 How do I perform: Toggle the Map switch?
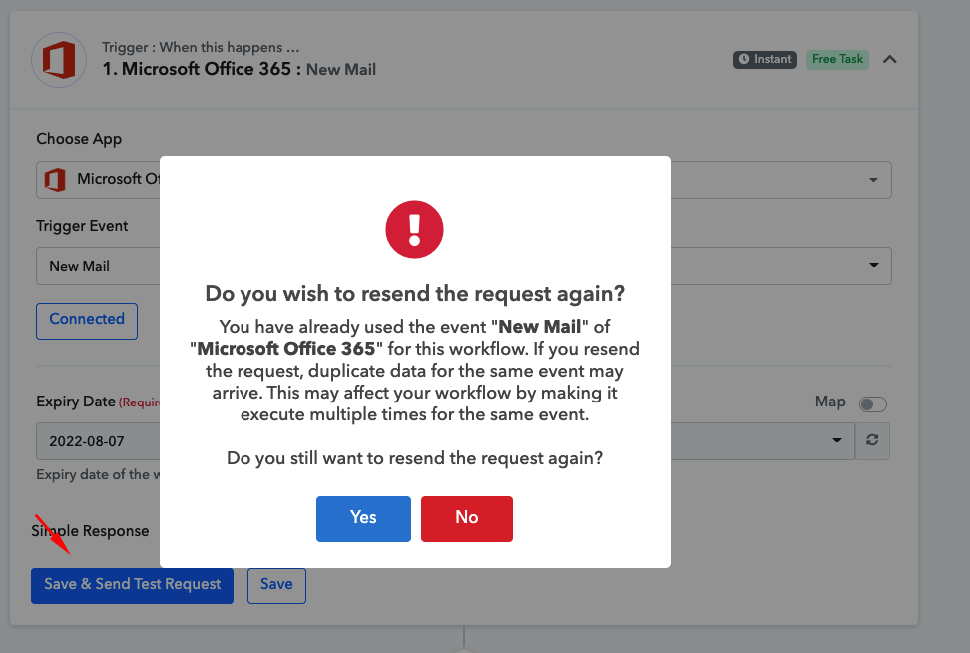(872, 404)
